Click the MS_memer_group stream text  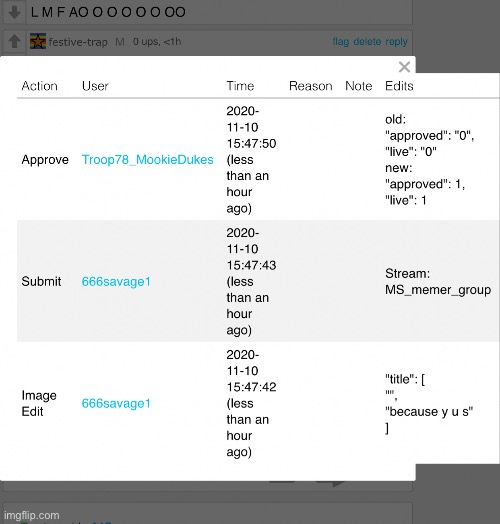point(438,290)
